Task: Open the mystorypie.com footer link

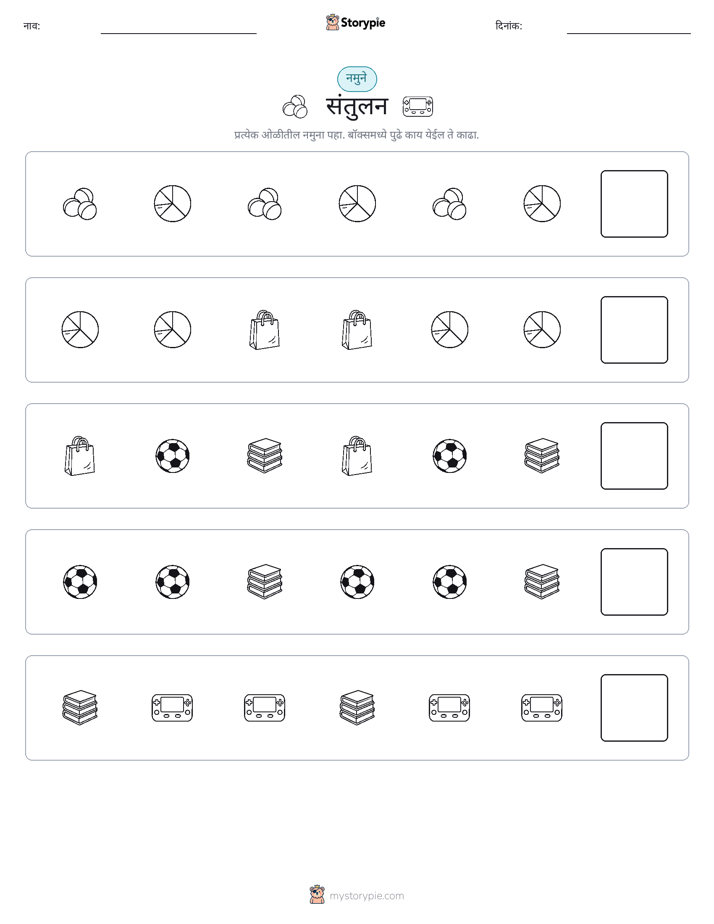Action: coord(357,895)
